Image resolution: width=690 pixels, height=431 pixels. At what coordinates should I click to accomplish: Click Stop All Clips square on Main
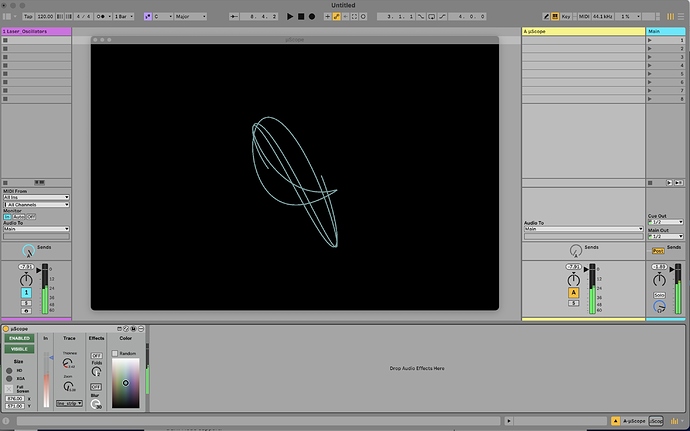(650, 183)
